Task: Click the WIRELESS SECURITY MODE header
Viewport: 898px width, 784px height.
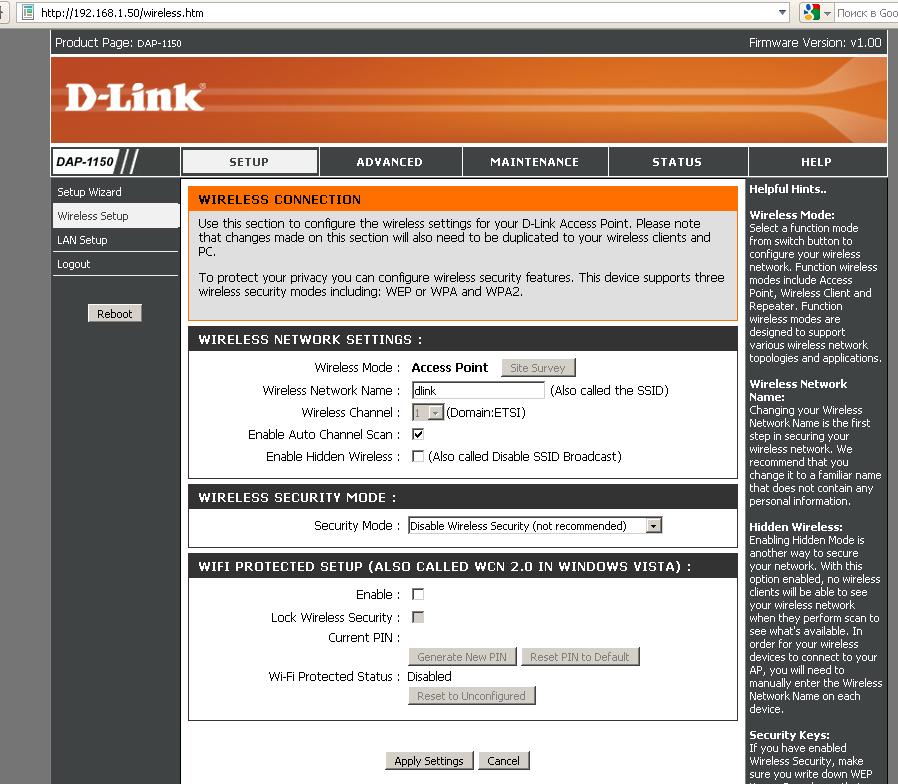Action: pos(463,497)
